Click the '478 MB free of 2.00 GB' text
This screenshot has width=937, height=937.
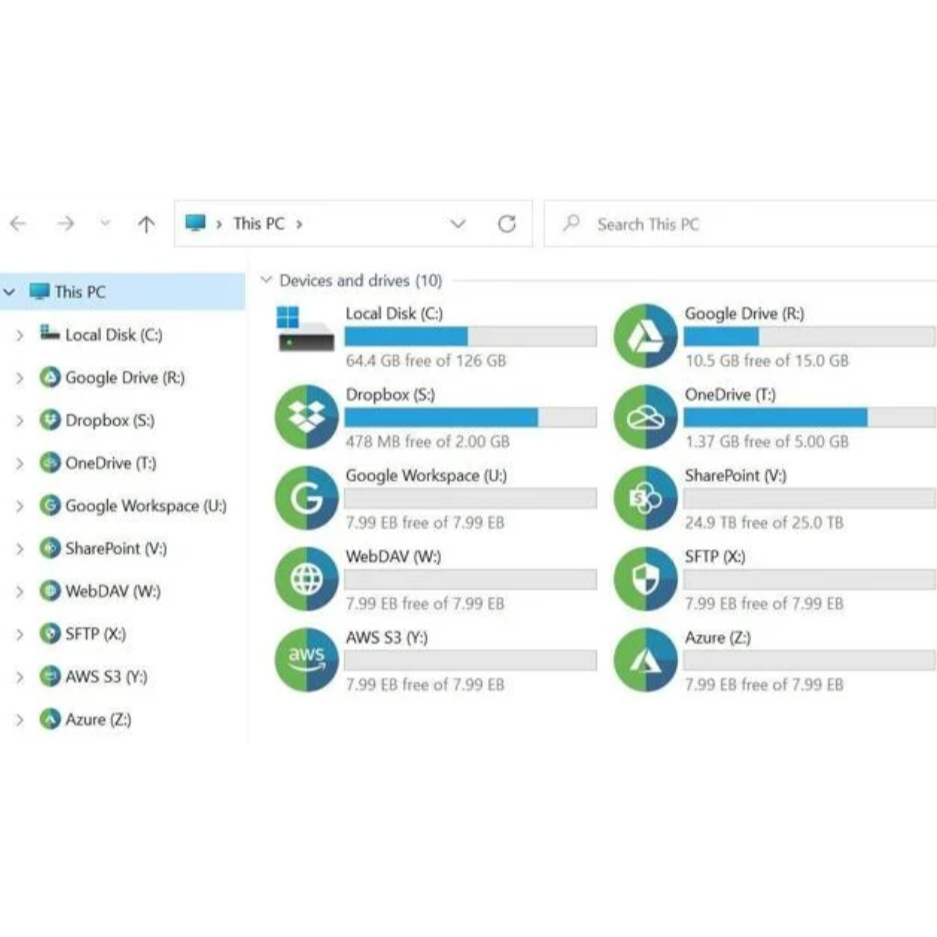pos(427,442)
